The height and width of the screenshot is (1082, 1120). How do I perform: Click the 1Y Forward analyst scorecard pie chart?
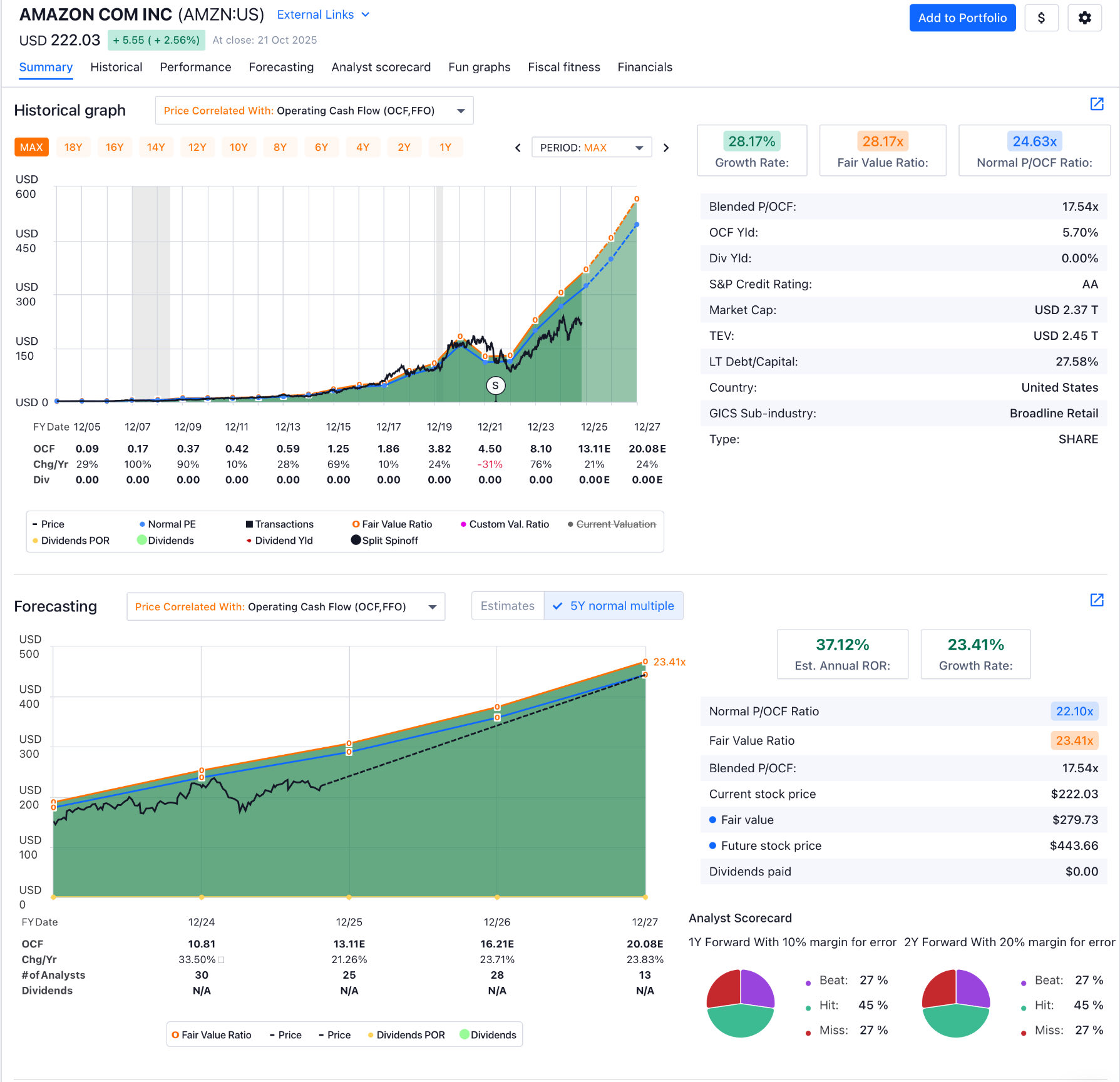[740, 1003]
